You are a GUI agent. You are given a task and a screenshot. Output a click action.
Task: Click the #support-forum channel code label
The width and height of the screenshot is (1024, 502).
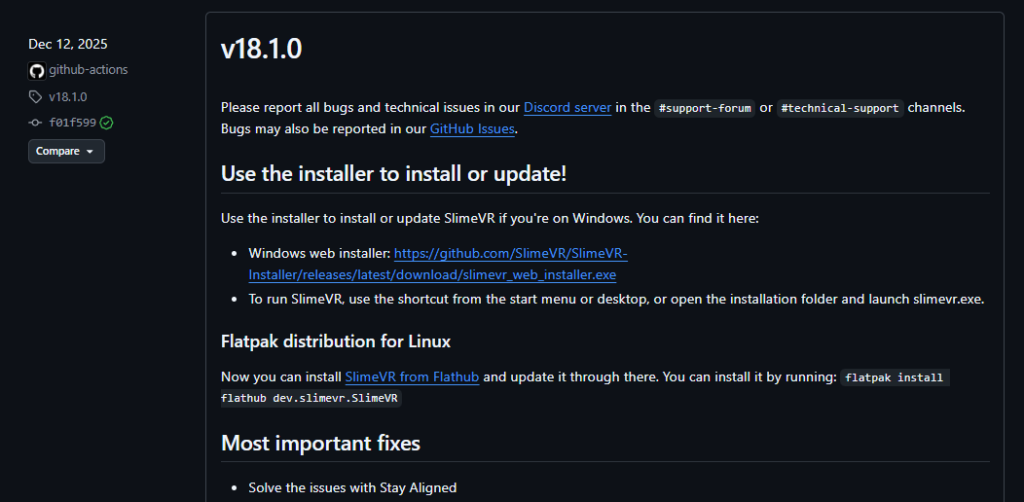(704, 108)
